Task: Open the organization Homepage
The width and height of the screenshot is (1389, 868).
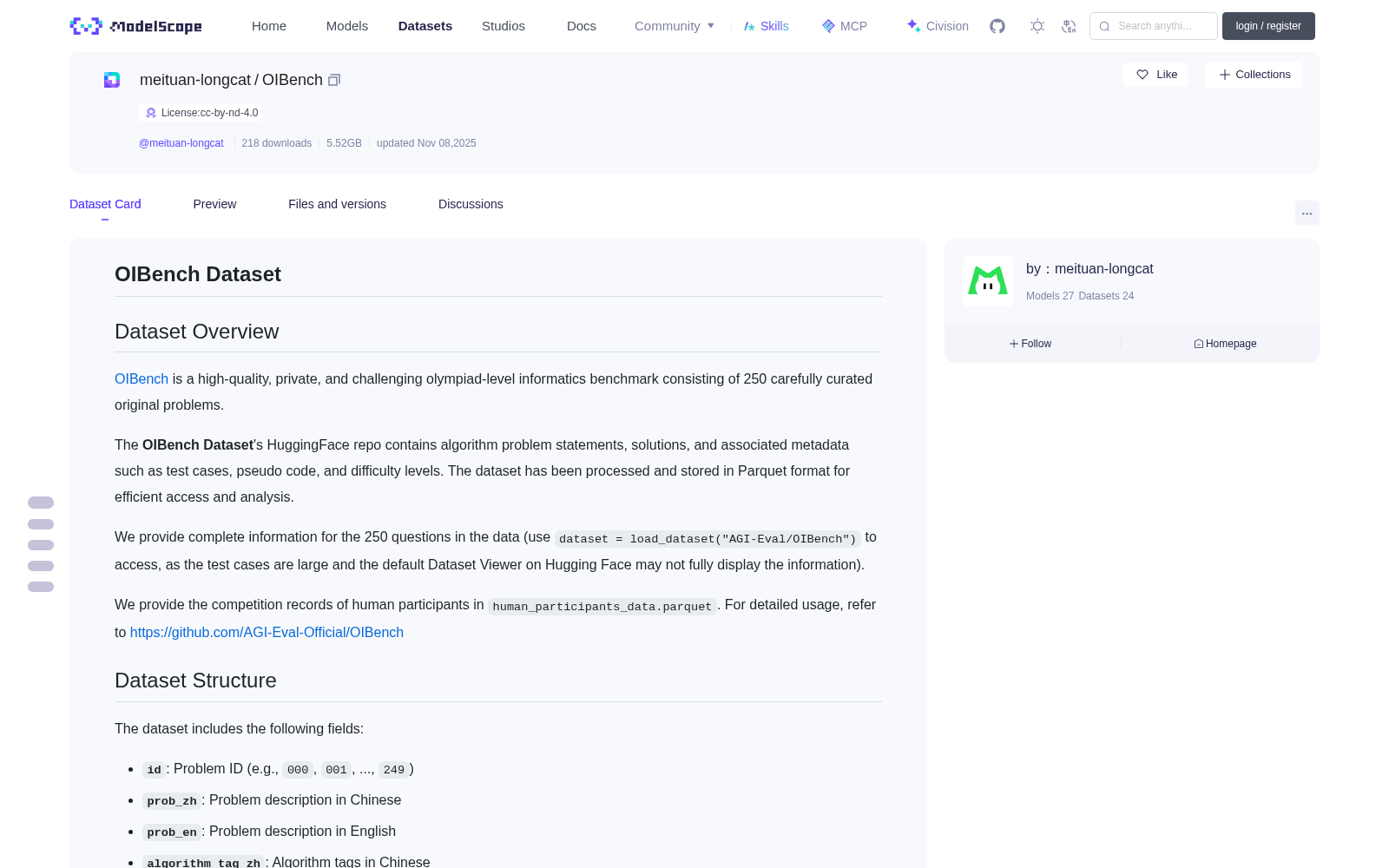Action: point(1225,344)
